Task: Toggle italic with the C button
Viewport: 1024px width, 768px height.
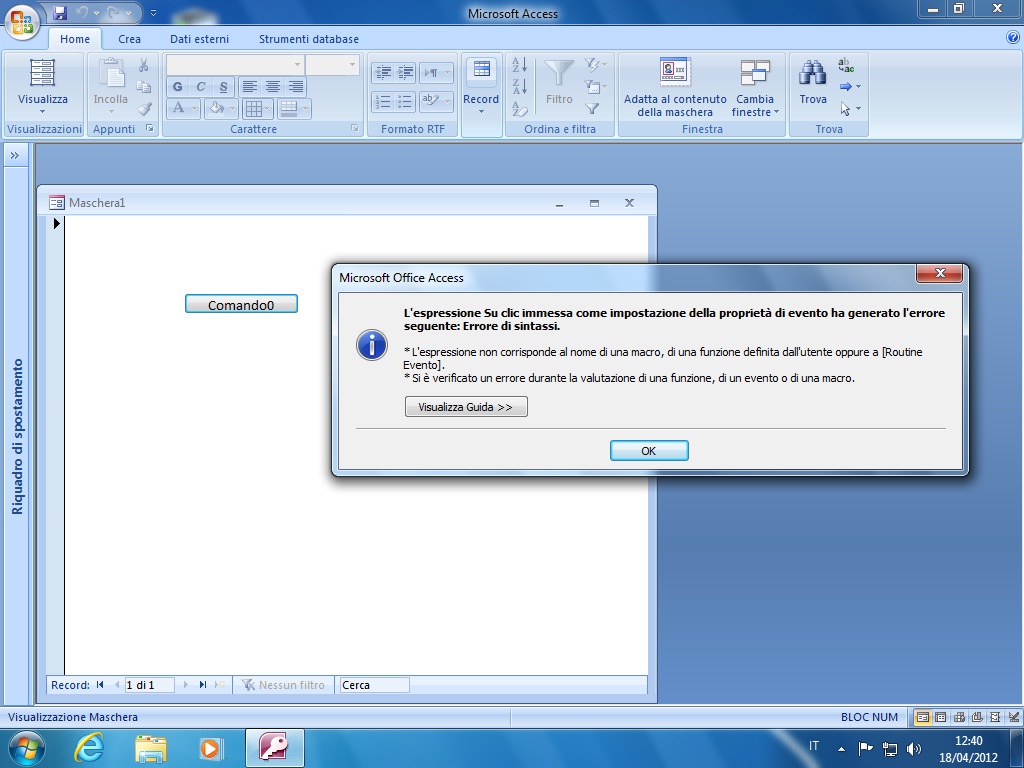Action: 200,86
